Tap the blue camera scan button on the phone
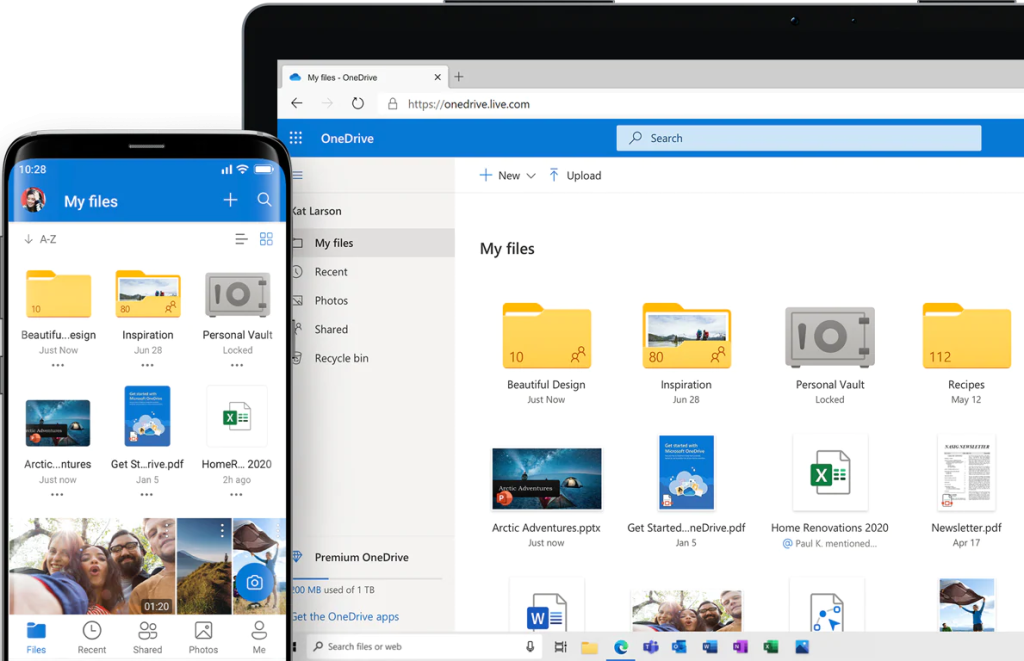This screenshot has height=661, width=1024. (x=255, y=582)
